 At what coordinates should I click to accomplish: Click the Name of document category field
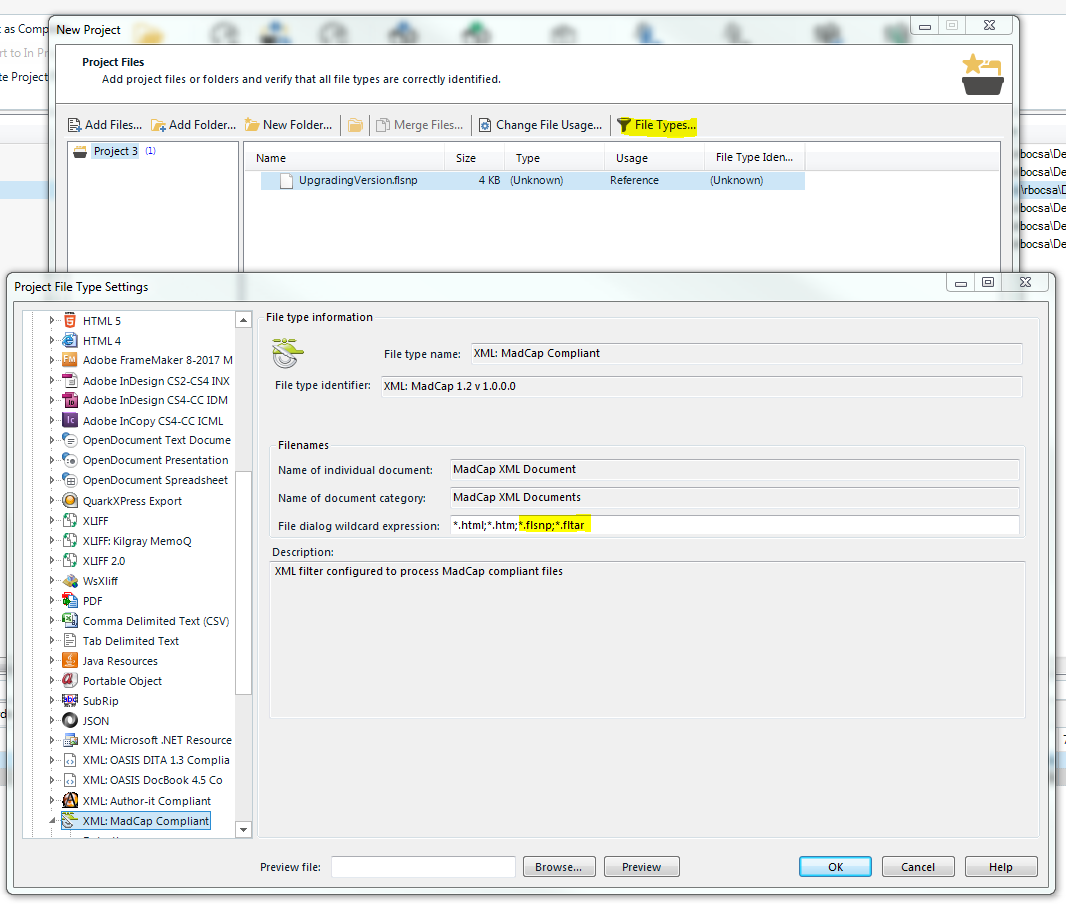(734, 497)
